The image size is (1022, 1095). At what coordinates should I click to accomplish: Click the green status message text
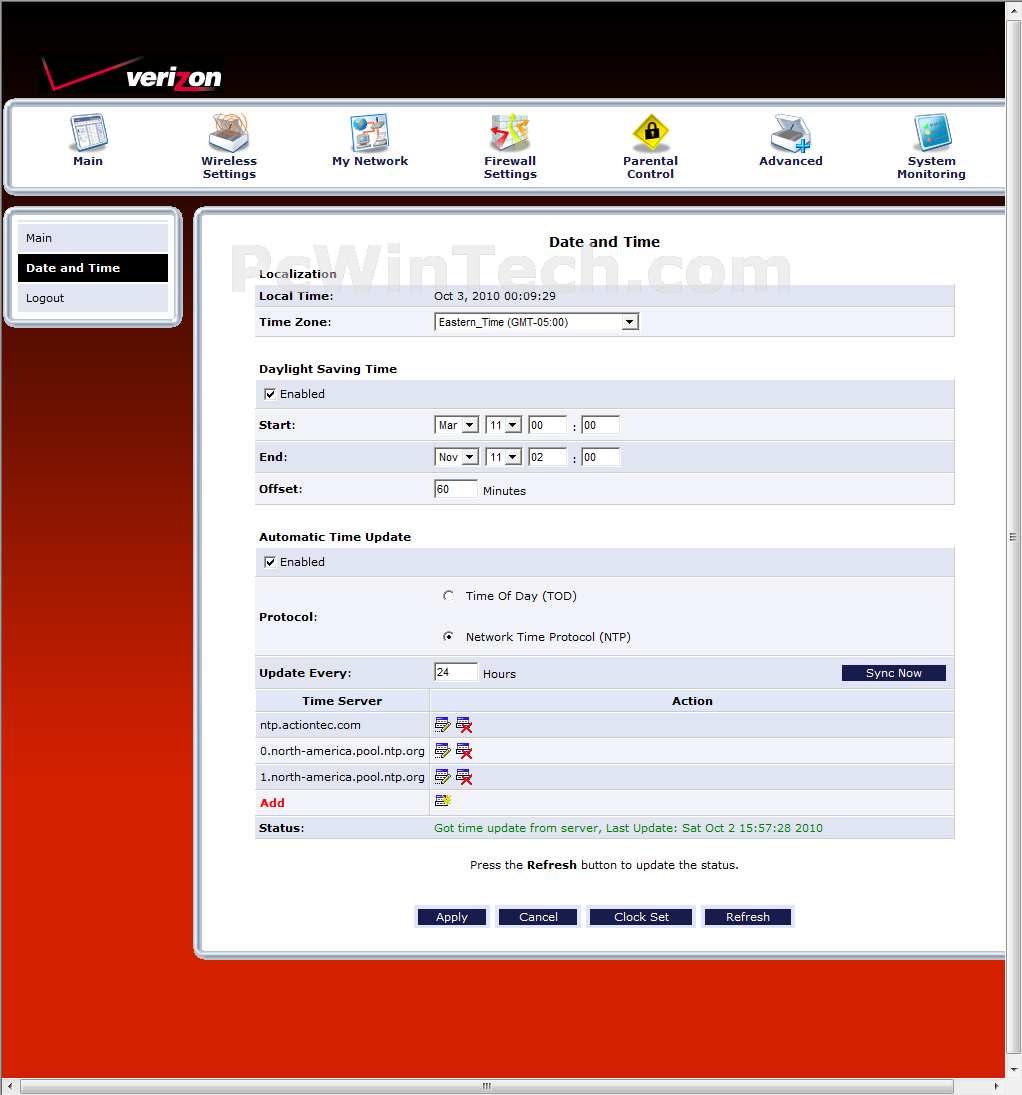628,828
